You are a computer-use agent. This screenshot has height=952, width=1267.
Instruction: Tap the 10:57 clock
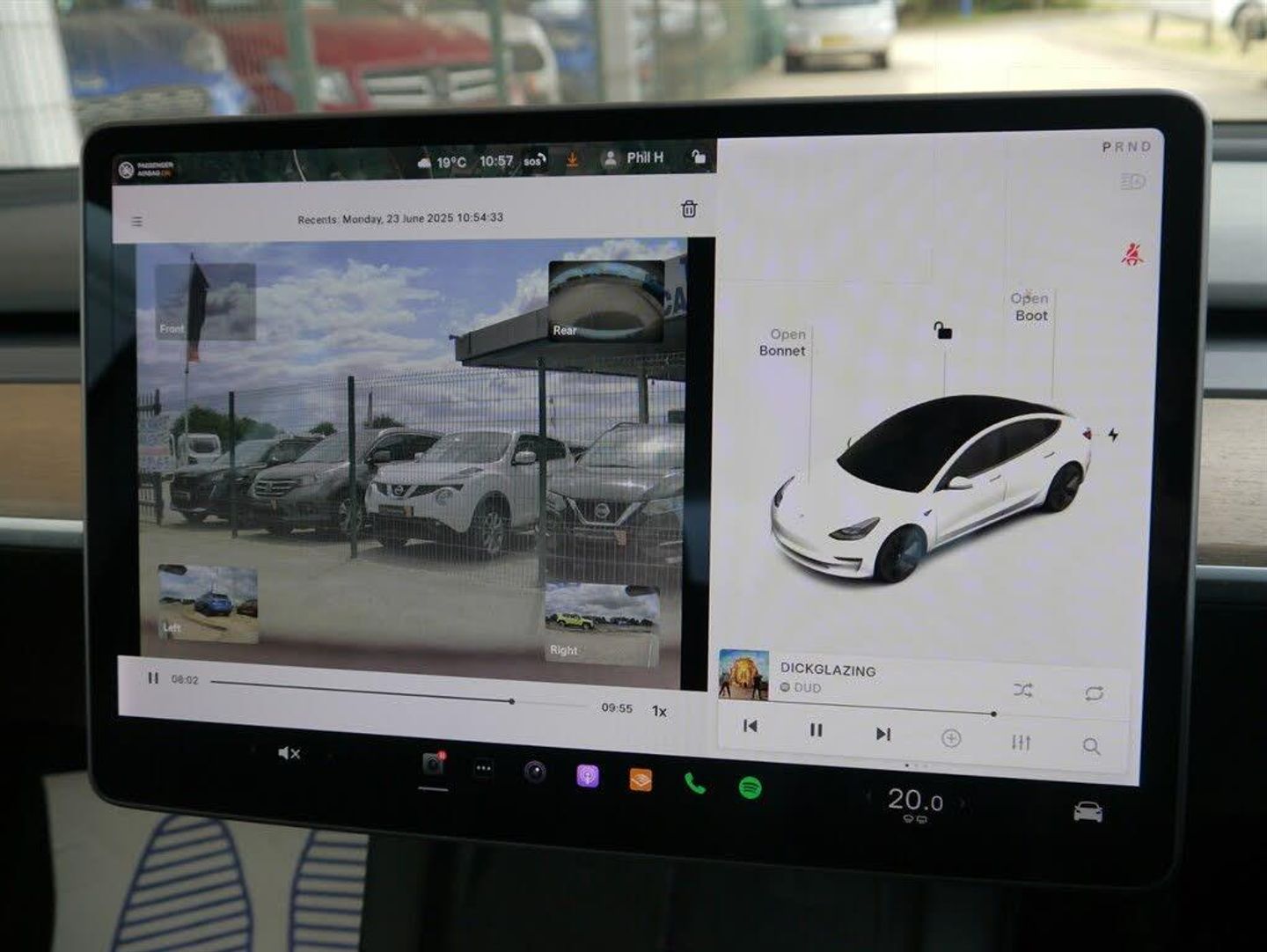click(x=496, y=161)
